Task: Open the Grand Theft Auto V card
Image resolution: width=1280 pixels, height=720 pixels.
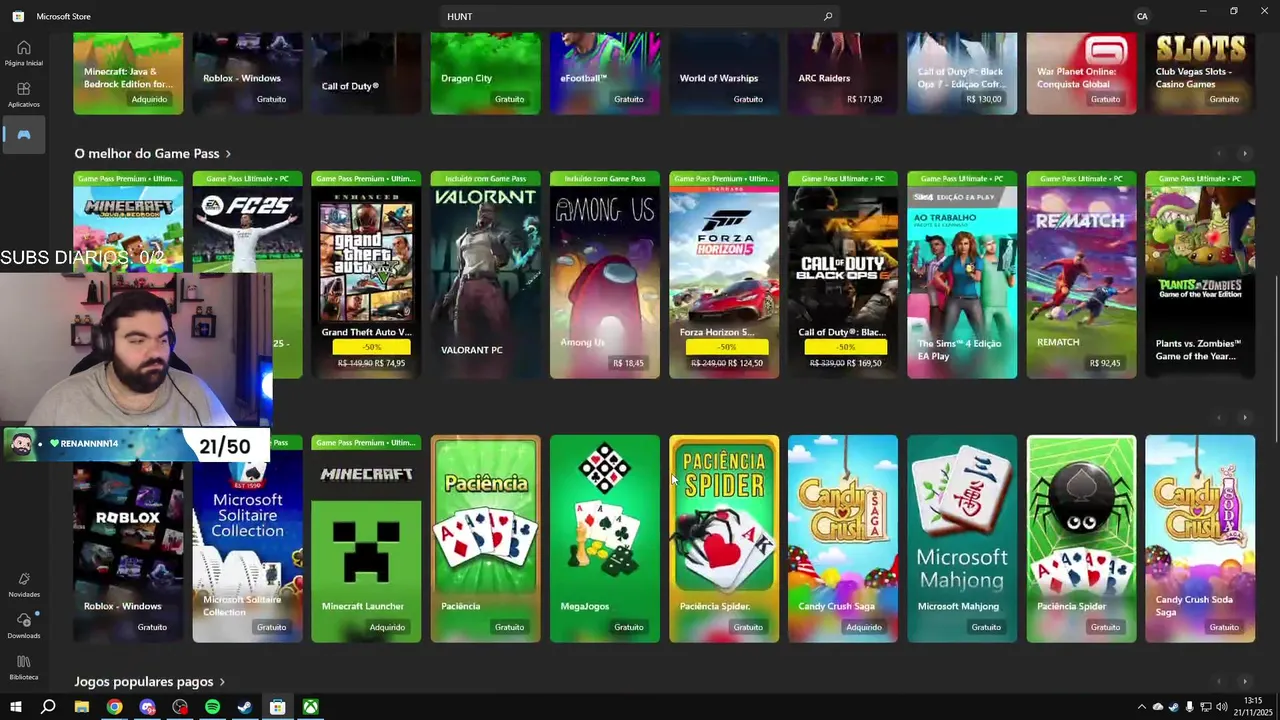Action: point(366,275)
